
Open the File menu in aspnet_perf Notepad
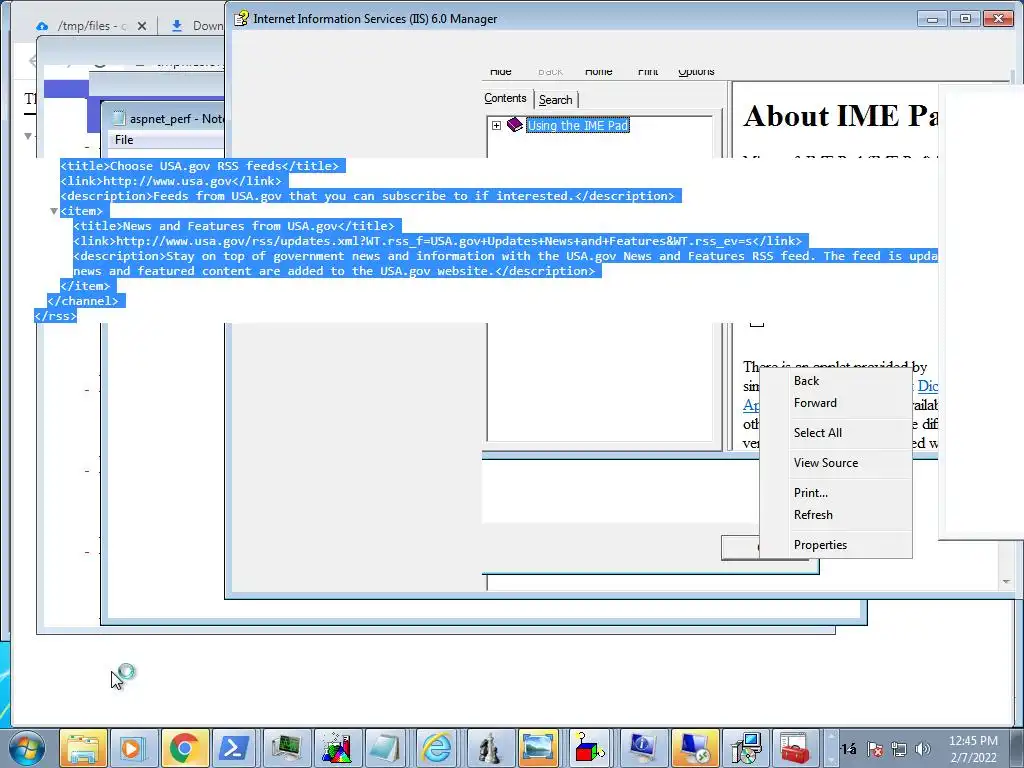tap(124, 140)
